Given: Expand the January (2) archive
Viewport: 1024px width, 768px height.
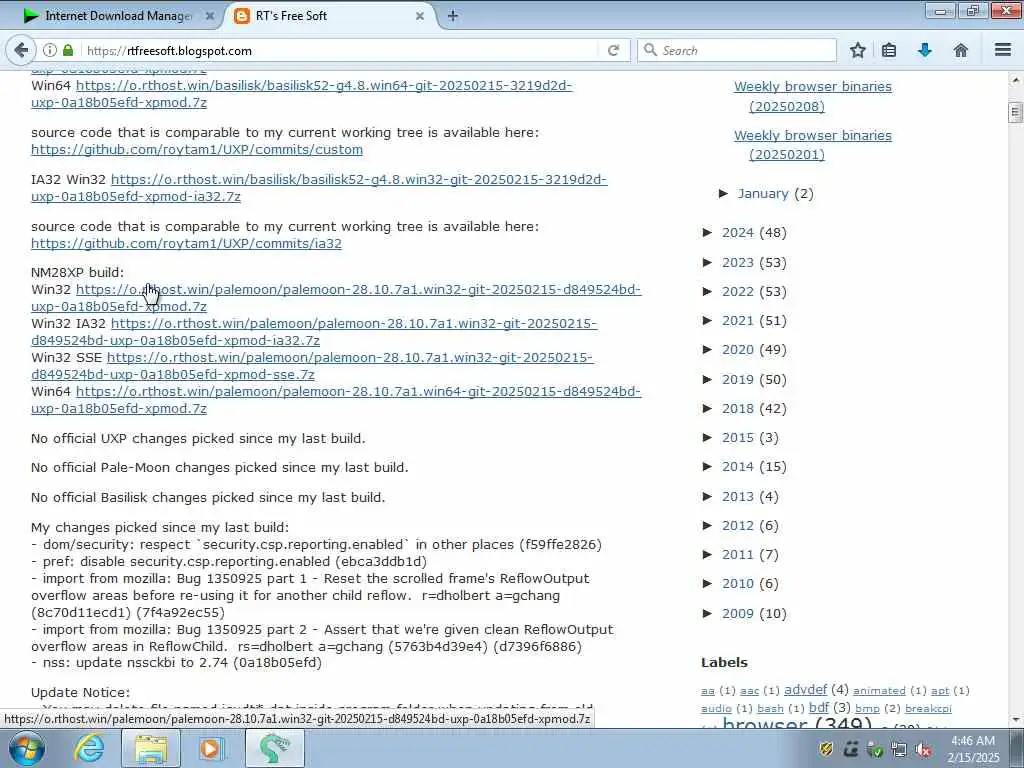Looking at the screenshot, I should pos(724,193).
